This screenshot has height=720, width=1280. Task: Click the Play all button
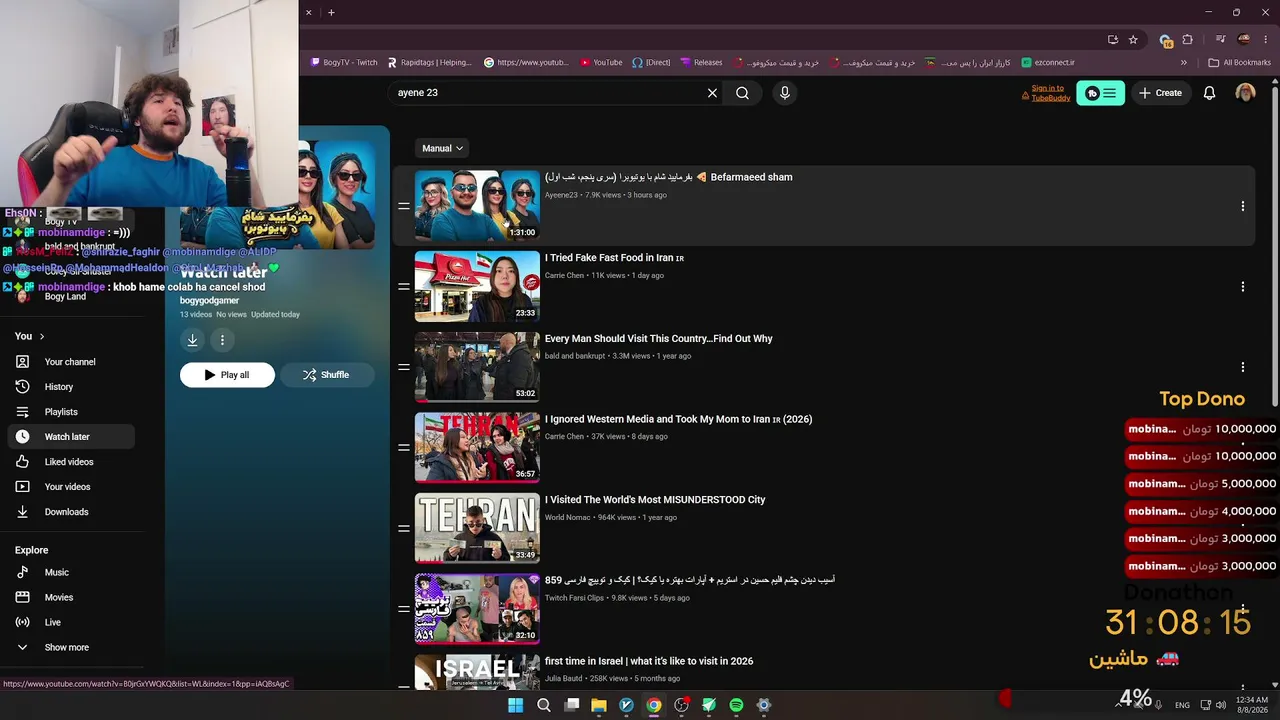[227, 375]
